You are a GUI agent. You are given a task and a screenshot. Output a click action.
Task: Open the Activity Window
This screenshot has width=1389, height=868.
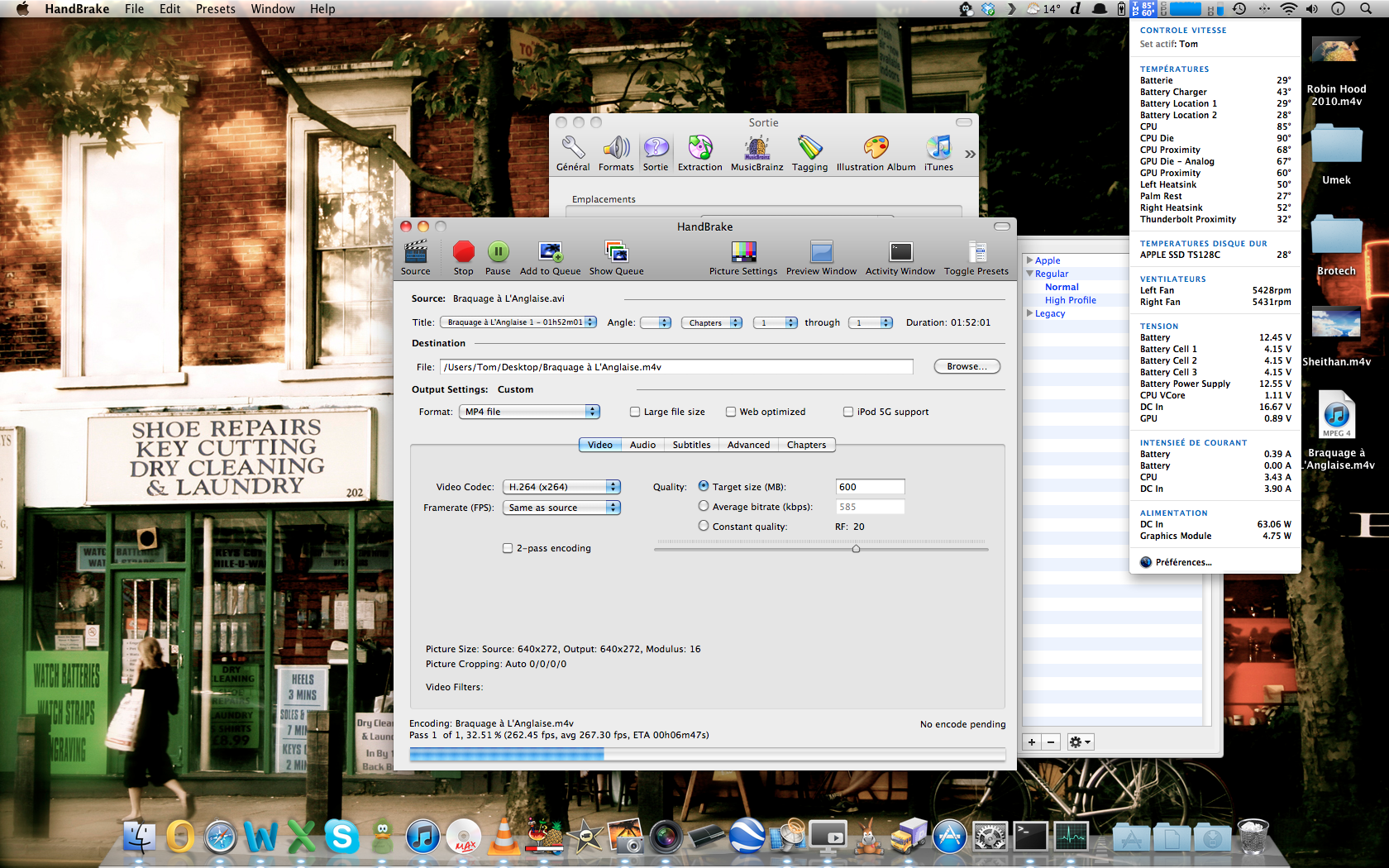[x=900, y=257]
